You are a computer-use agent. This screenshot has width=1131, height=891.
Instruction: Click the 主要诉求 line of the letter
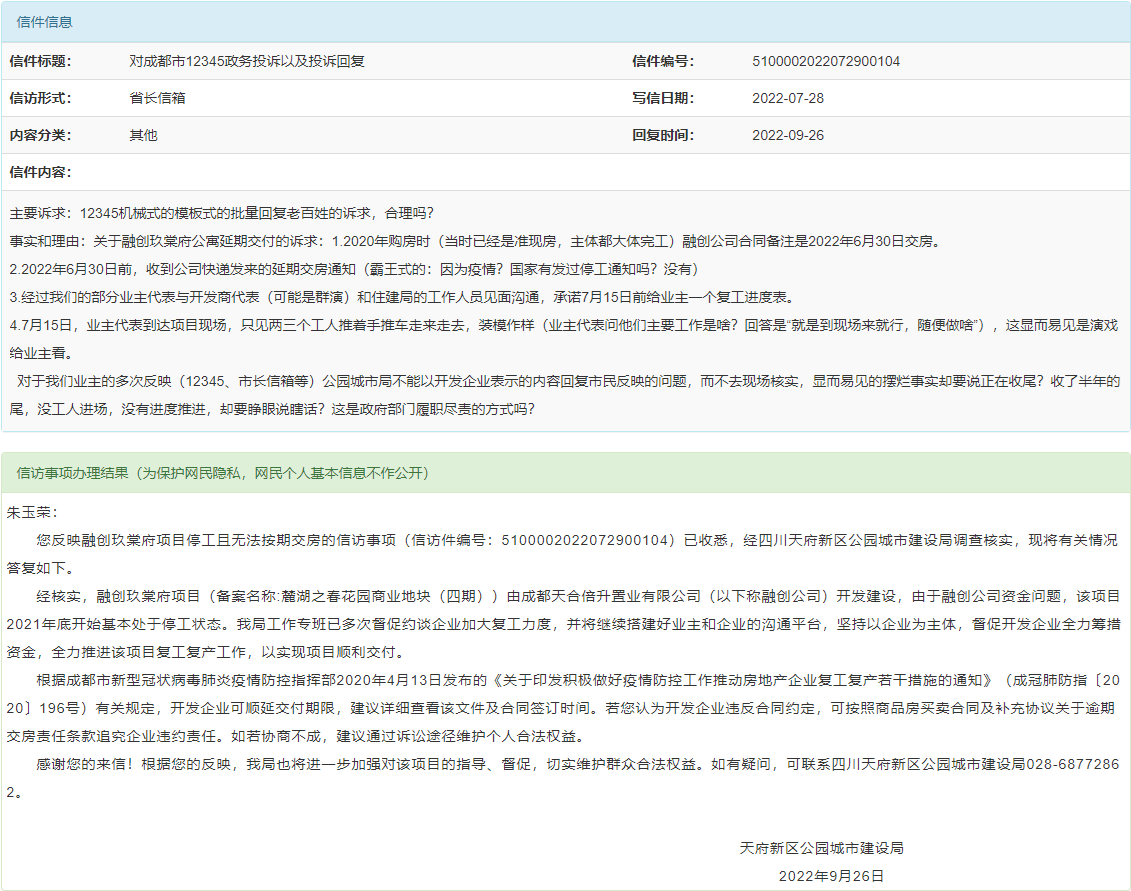coord(222,213)
